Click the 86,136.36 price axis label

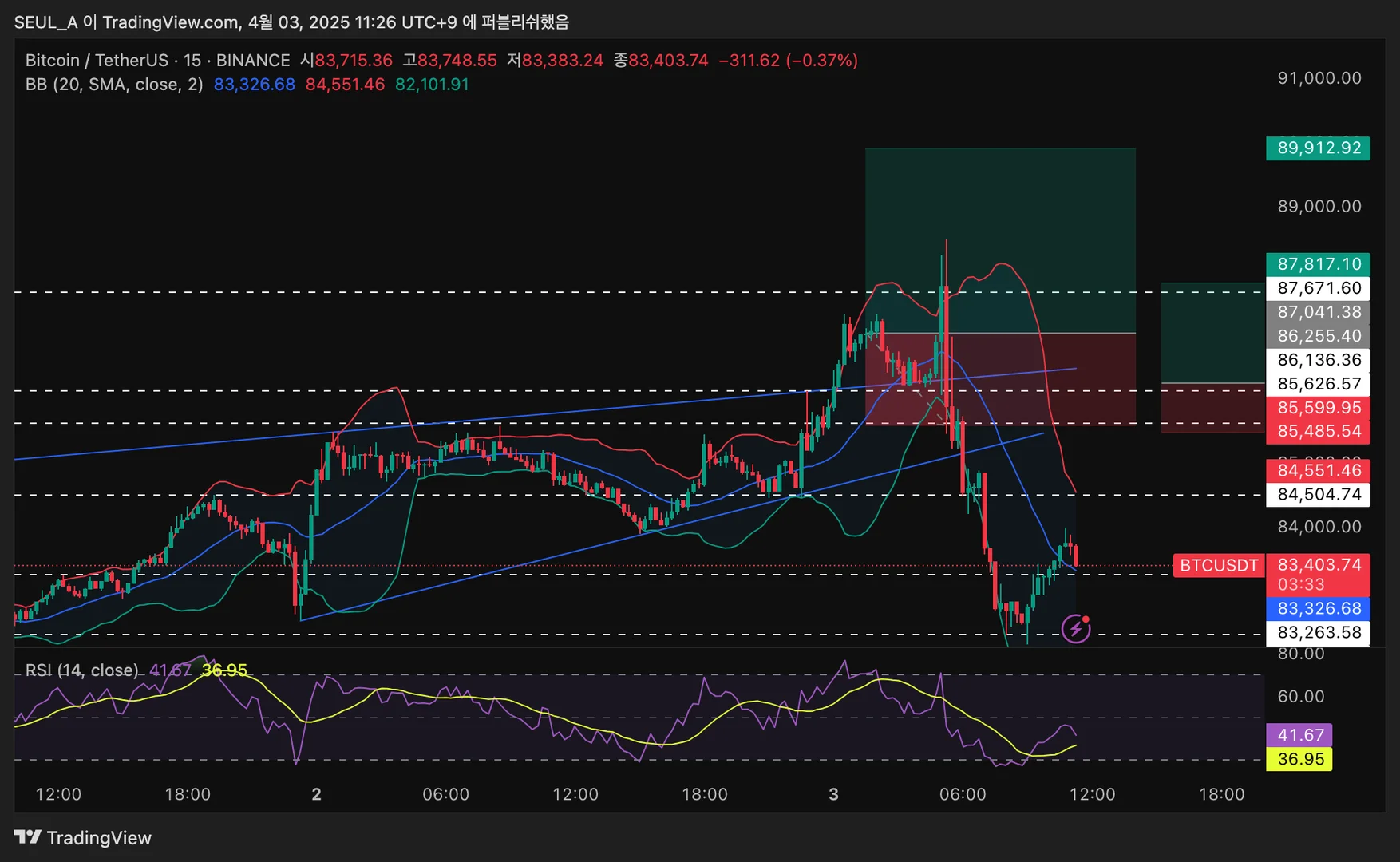tap(1319, 360)
